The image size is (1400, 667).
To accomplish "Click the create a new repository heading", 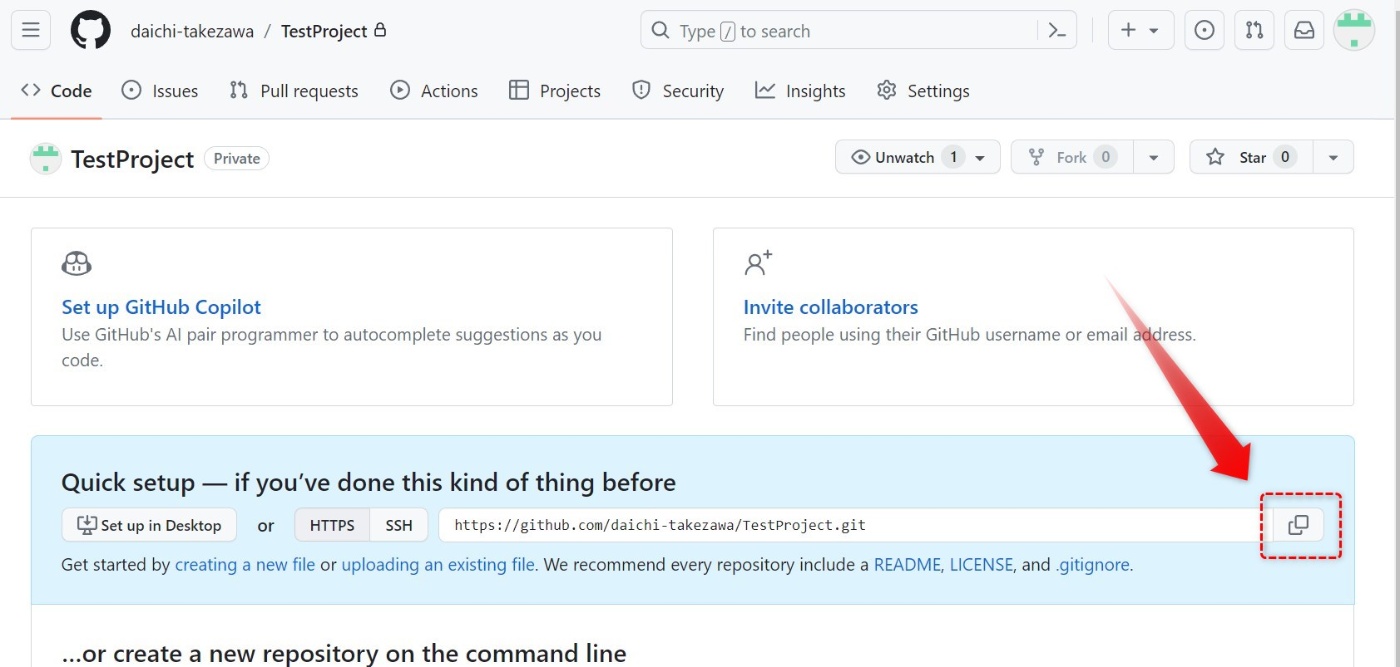I will (344, 654).
